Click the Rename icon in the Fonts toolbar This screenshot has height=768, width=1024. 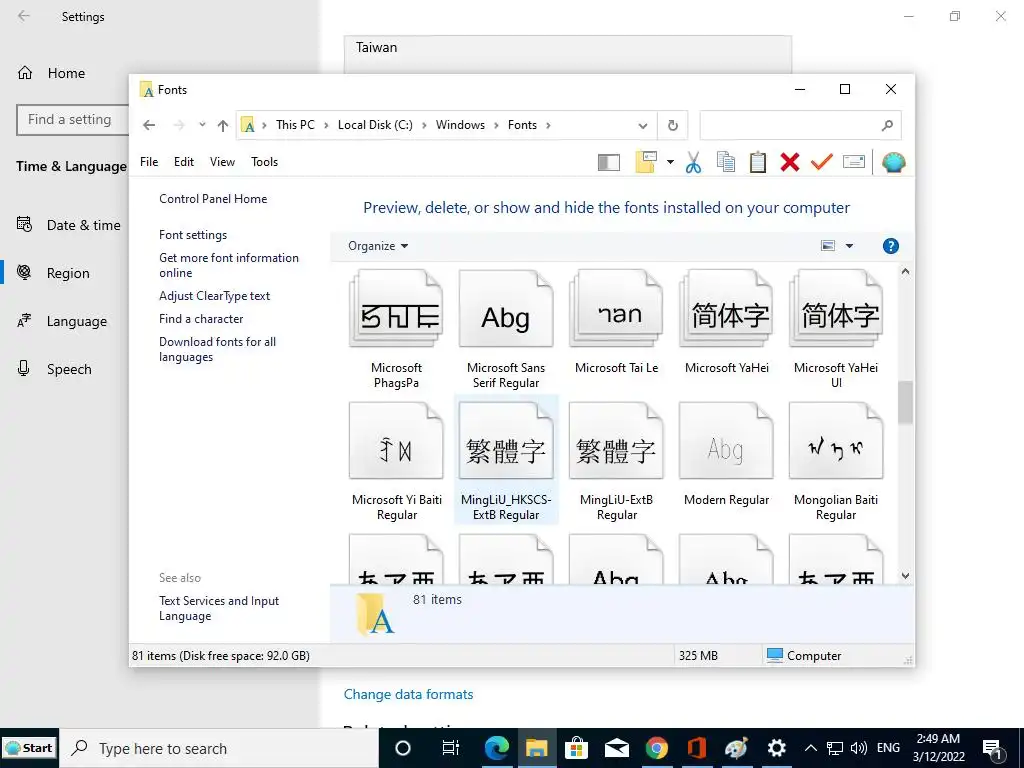click(x=854, y=161)
